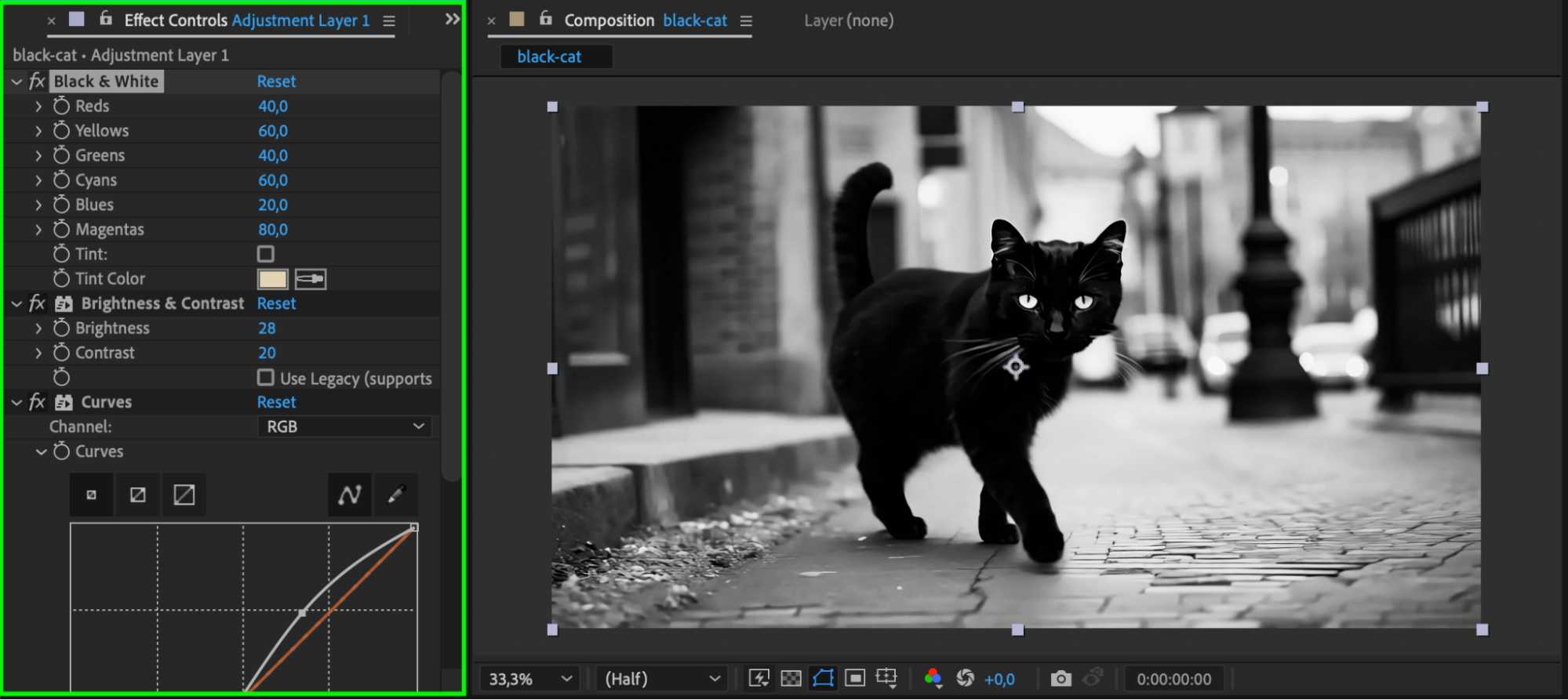Image resolution: width=1568 pixels, height=700 pixels.
Task: Click the Tint Color eyedropper icon
Action: point(311,279)
